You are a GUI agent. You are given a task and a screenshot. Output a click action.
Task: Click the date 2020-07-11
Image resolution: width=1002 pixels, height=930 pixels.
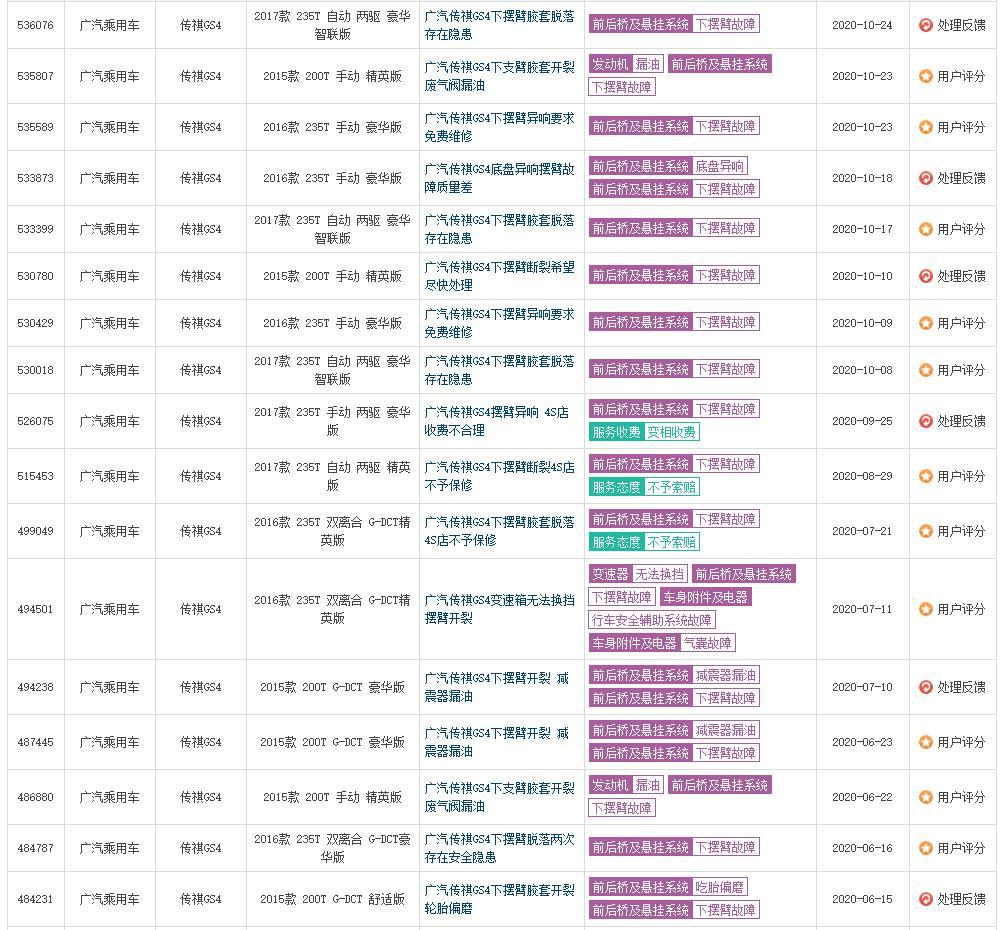point(862,610)
